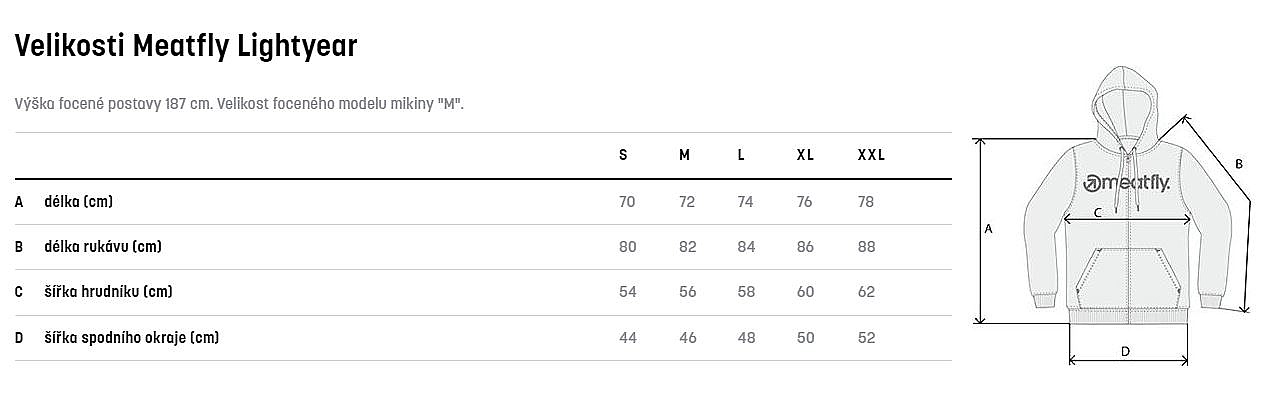Click the délka rukávu (cm) row label

(x=103, y=247)
